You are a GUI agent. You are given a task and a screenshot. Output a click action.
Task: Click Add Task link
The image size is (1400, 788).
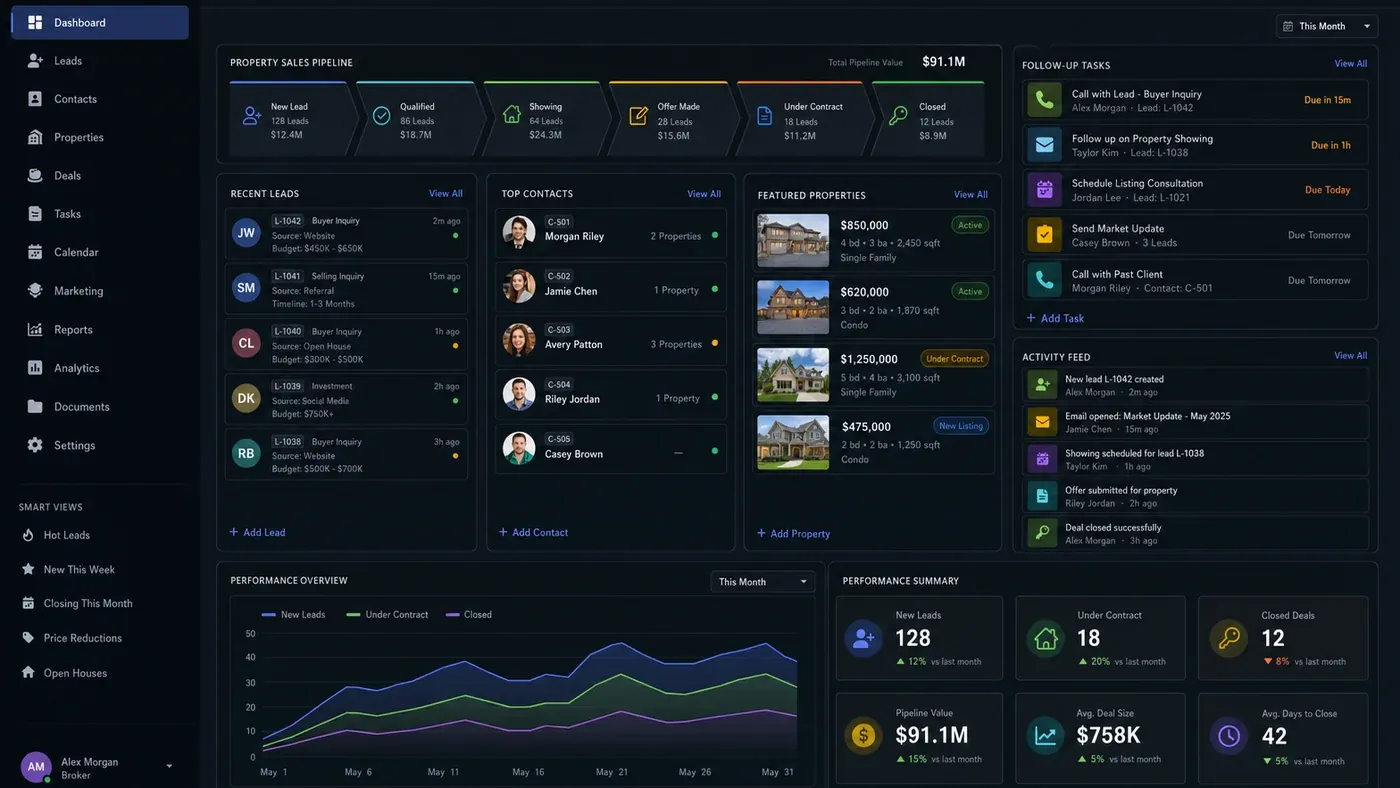click(1055, 319)
